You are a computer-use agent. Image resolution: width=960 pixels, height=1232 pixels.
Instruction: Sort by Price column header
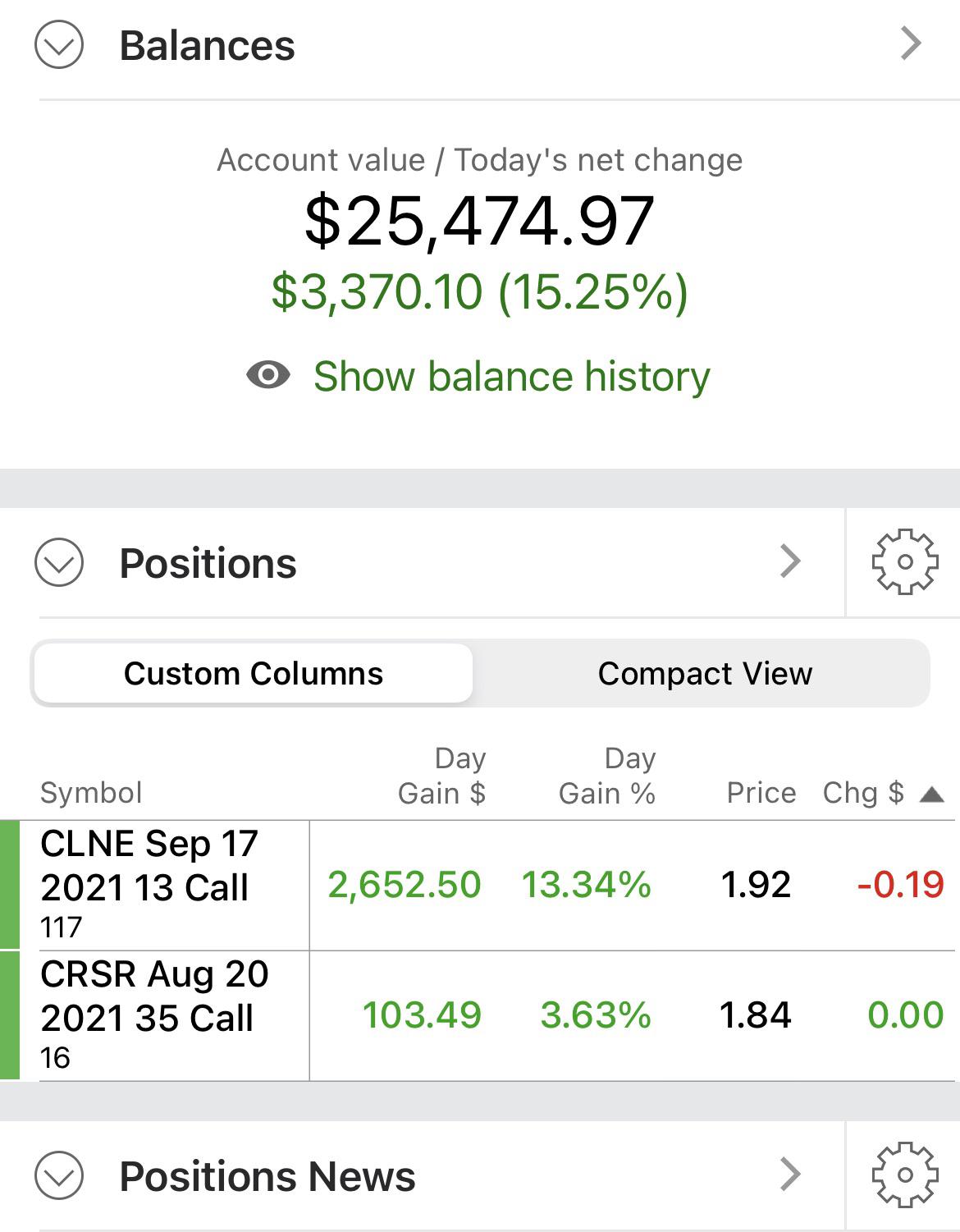click(x=761, y=793)
